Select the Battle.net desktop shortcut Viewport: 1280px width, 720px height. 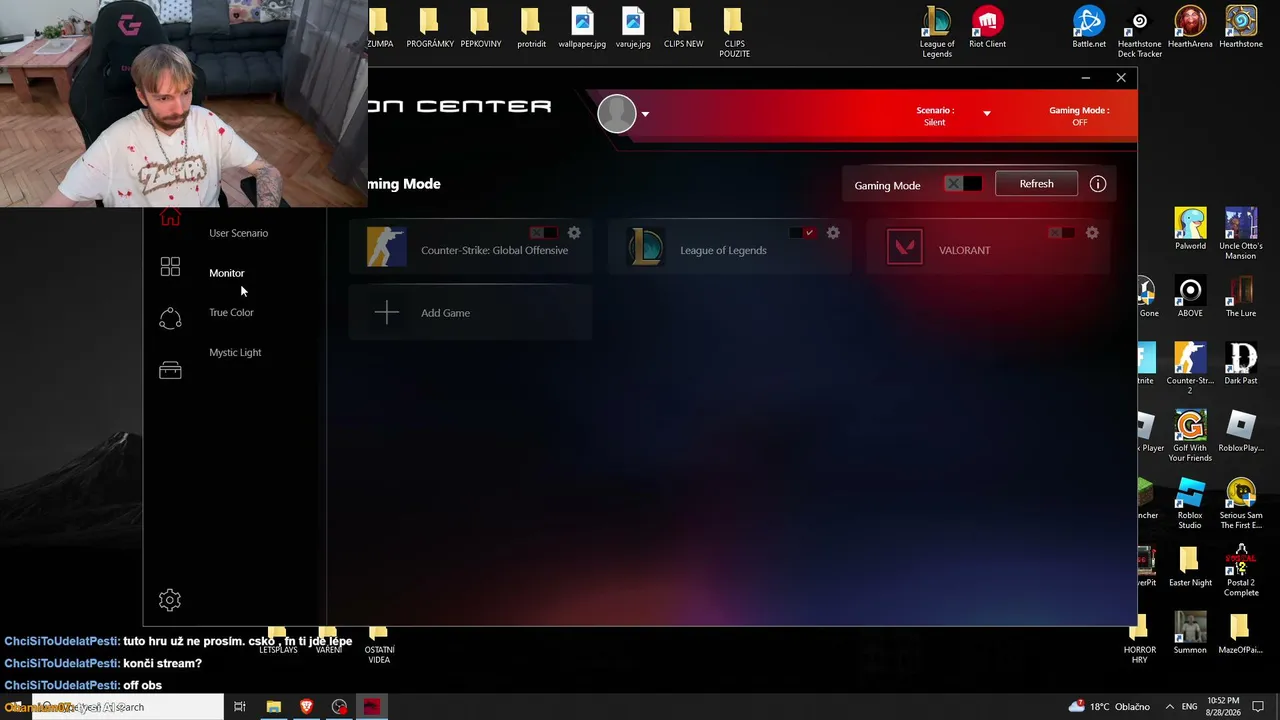[1089, 28]
